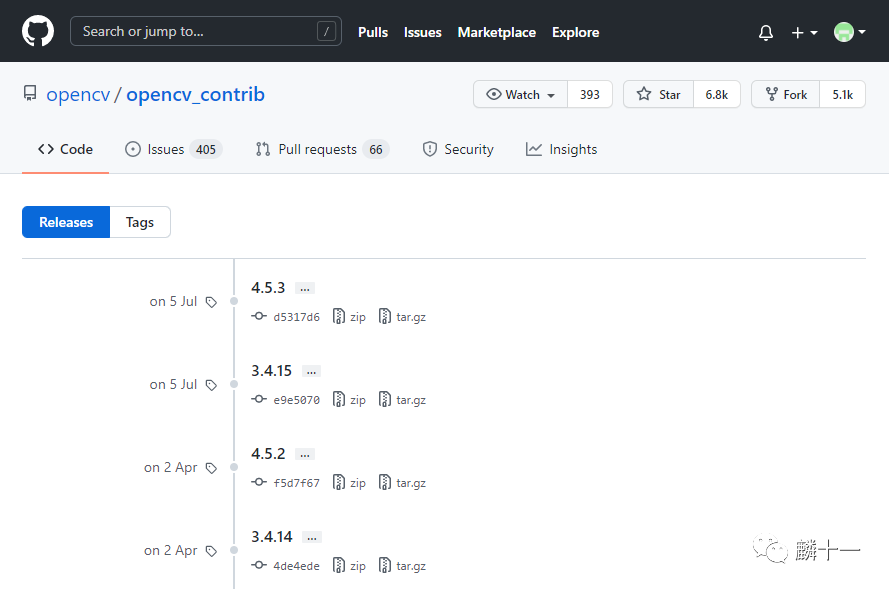This screenshot has height=589, width=889.
Task: Download the tar.gz for 4.5.3
Action: pos(403,317)
